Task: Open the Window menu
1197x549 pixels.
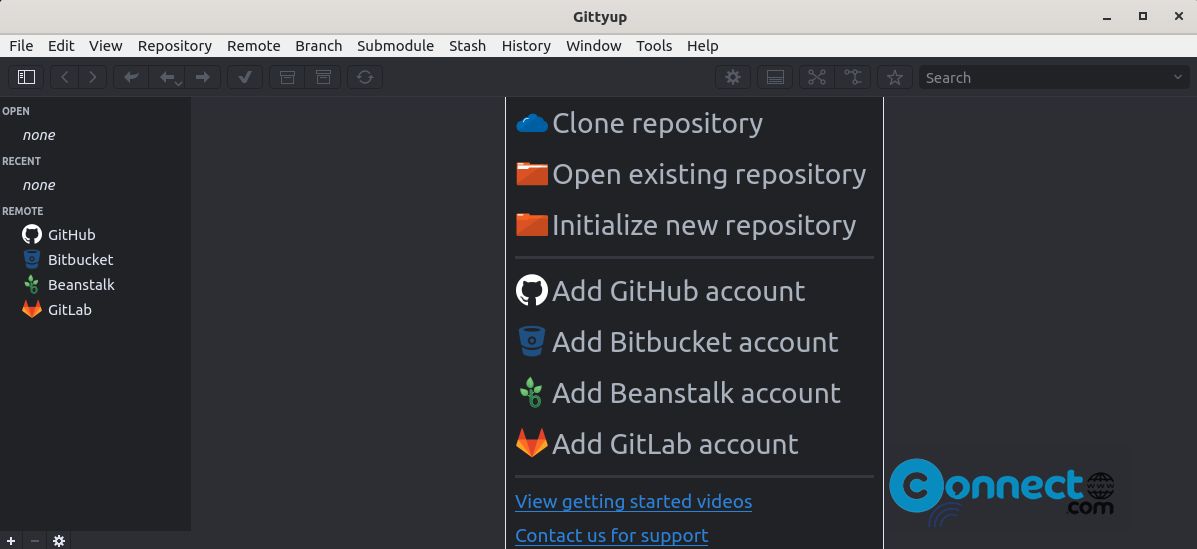Action: pos(593,46)
